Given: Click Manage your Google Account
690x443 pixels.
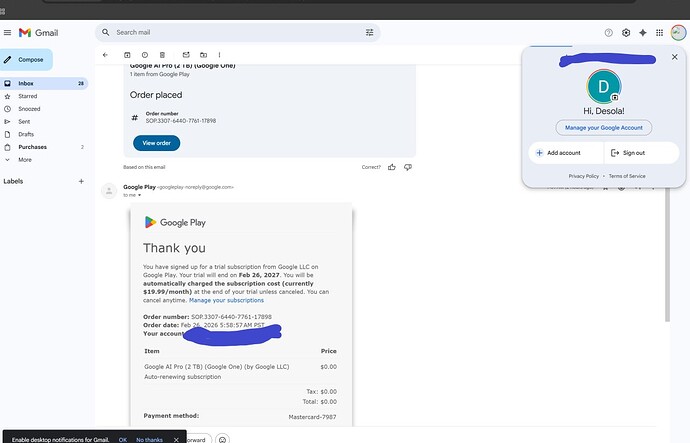Looking at the screenshot, I should [603, 128].
